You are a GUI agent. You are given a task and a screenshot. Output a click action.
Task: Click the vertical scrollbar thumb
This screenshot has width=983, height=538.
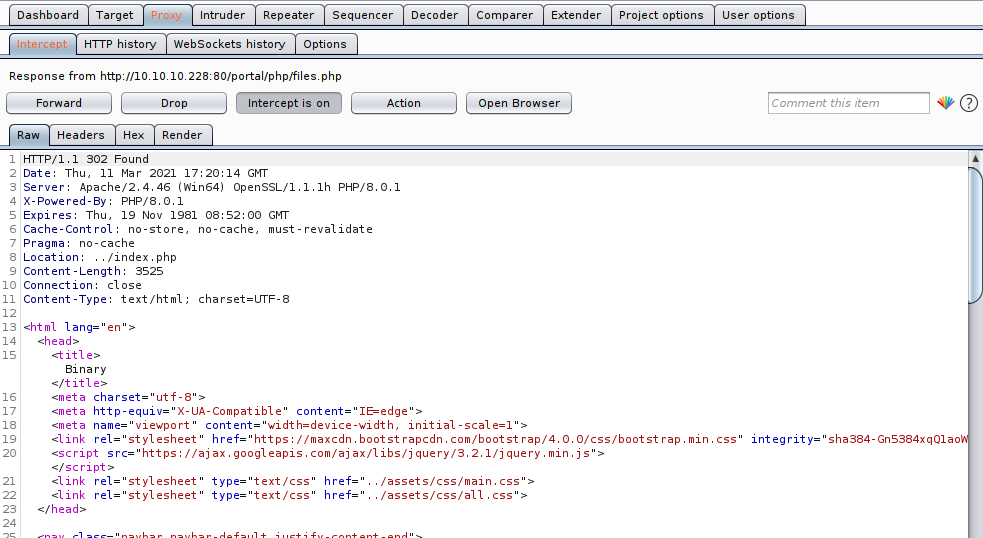pos(975,235)
